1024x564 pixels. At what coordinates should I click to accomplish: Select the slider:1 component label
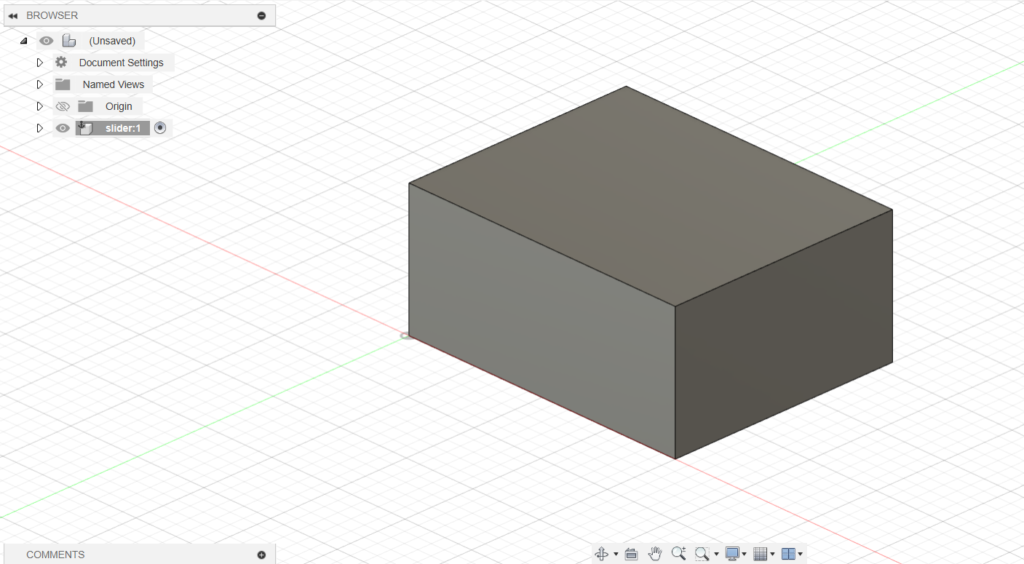123,128
